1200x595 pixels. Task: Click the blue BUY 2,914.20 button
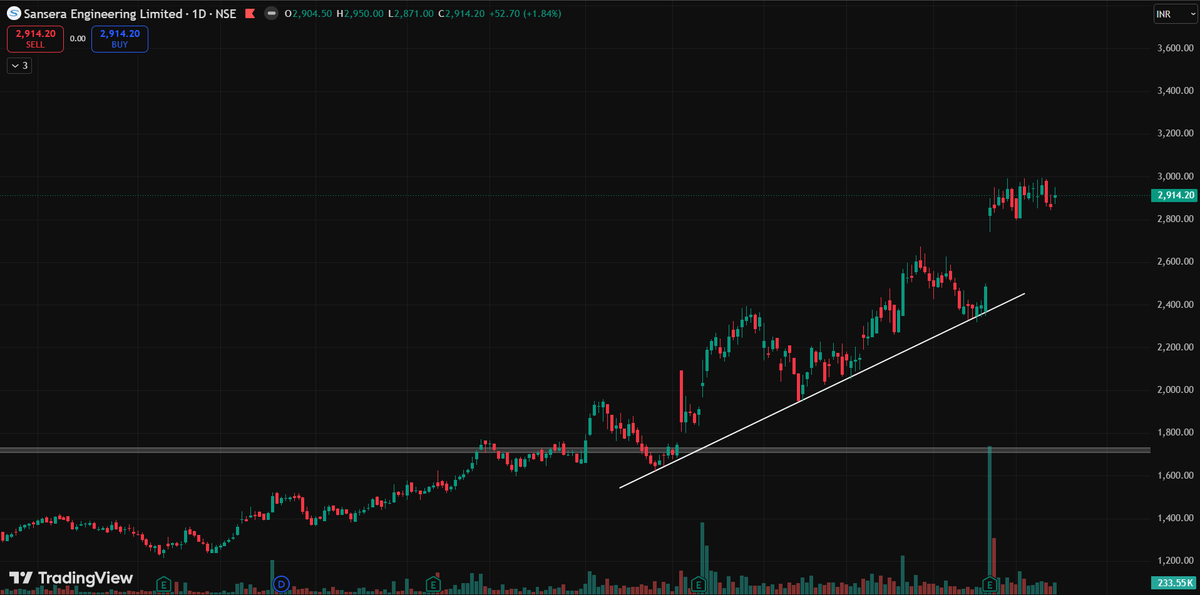(x=119, y=39)
